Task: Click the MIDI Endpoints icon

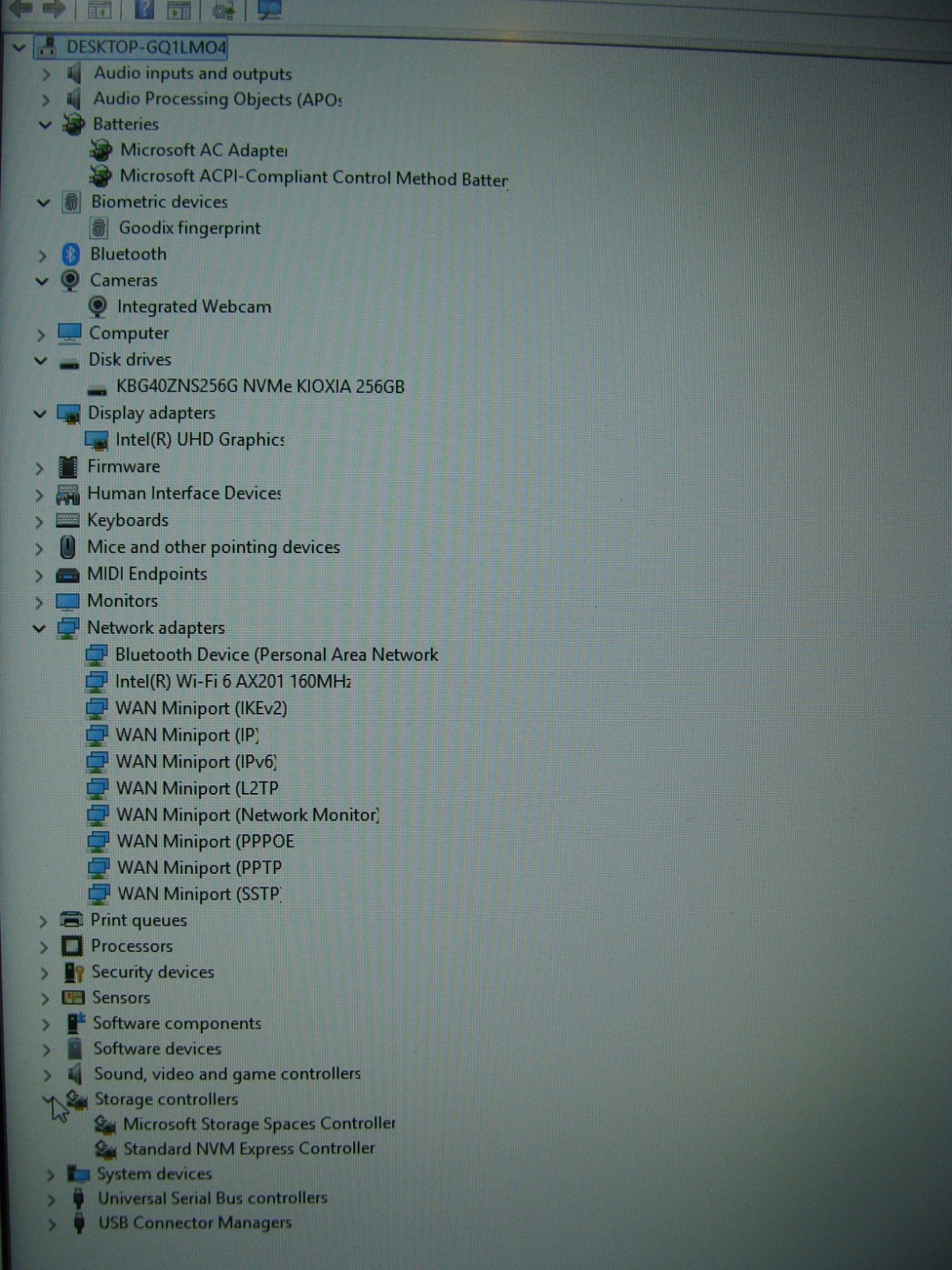Action: pyautogui.click(x=68, y=575)
